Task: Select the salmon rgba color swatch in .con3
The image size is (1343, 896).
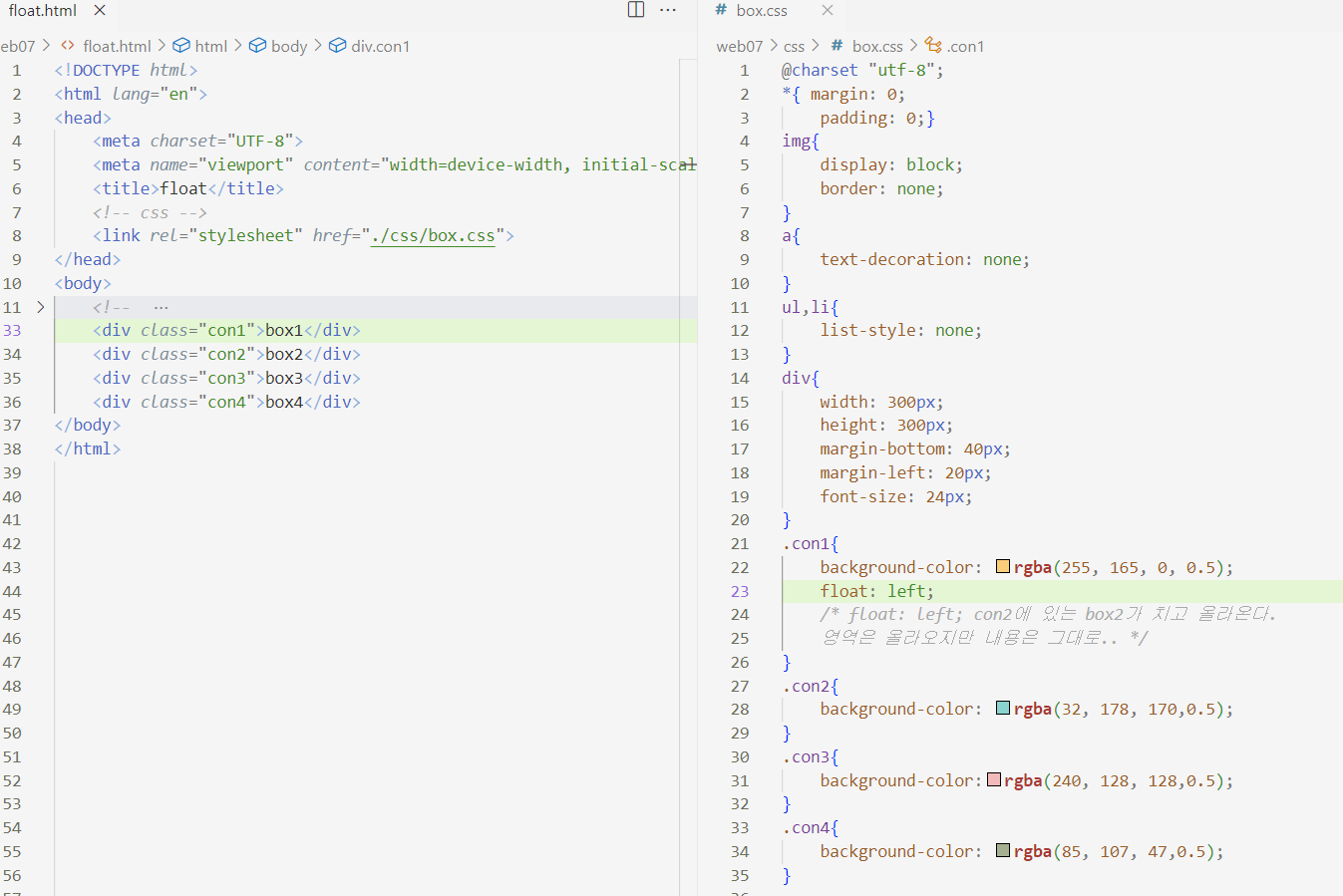Action: tap(993, 779)
